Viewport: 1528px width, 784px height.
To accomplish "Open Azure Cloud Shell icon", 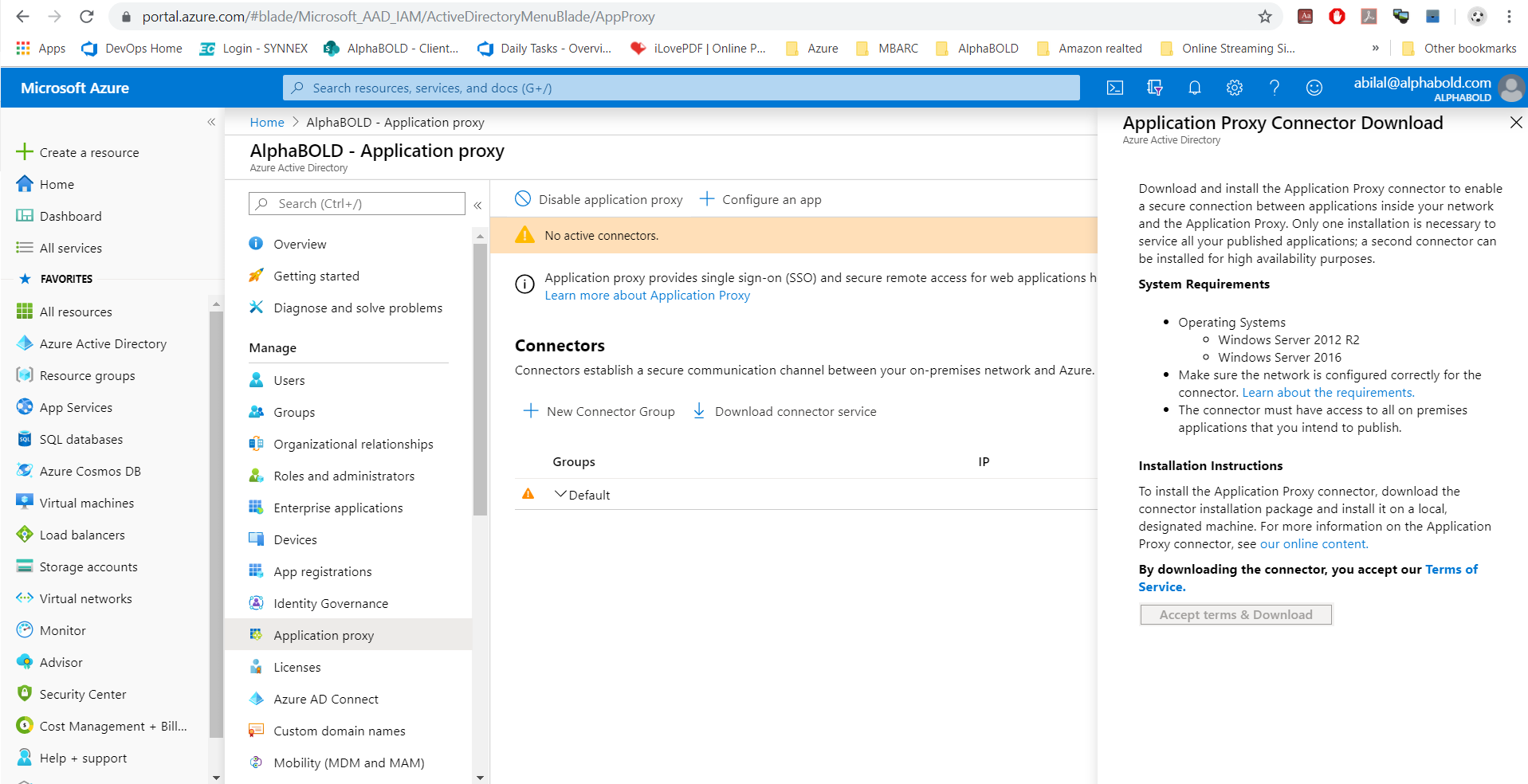I will [1114, 88].
